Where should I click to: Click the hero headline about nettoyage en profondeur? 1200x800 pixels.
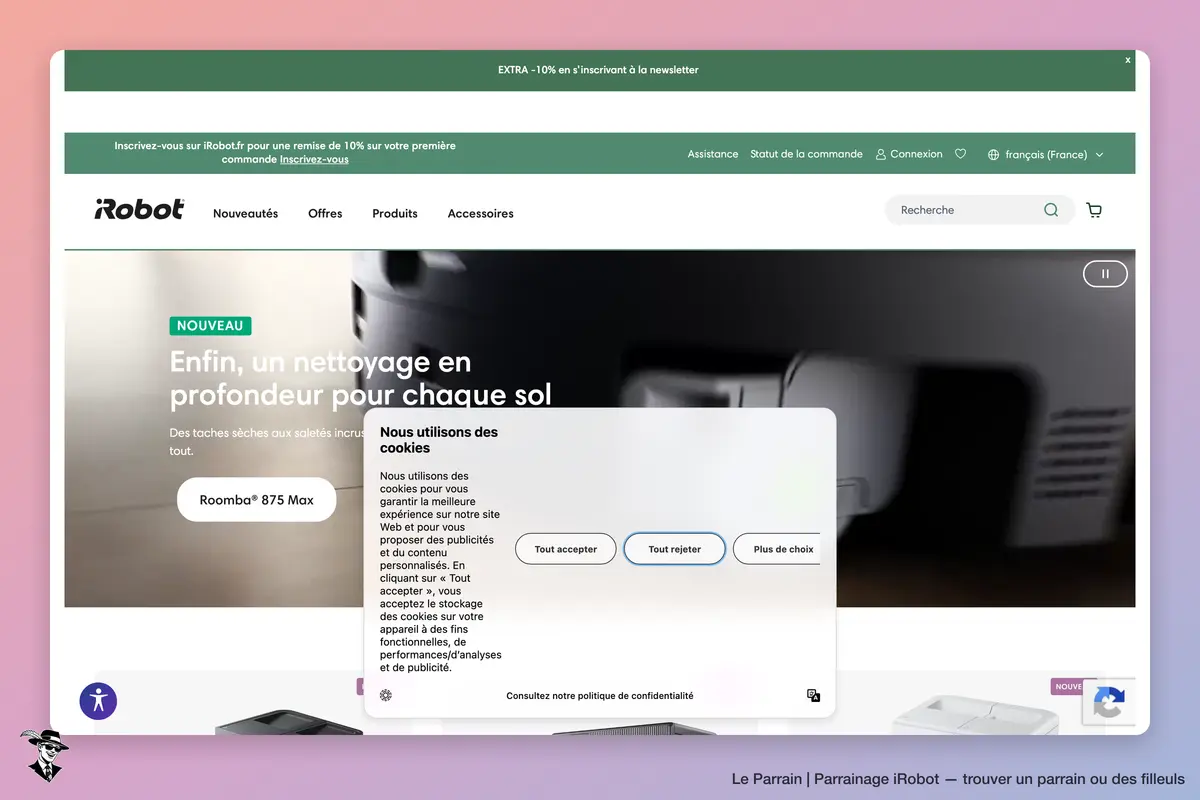pyautogui.click(x=361, y=377)
